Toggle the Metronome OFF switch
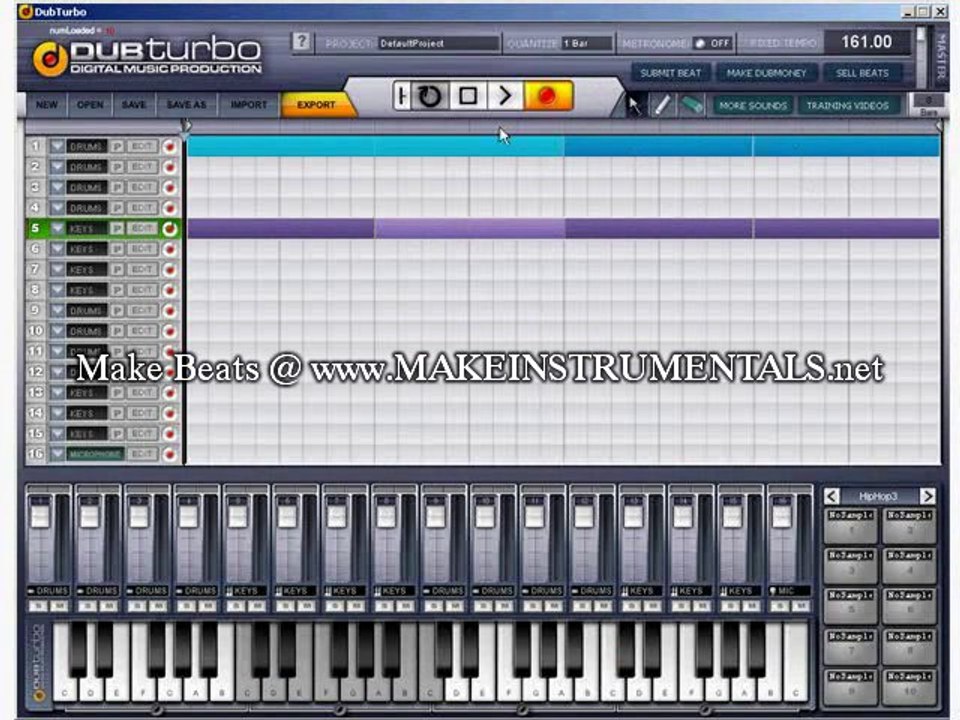Image resolution: width=960 pixels, height=720 pixels. point(712,43)
